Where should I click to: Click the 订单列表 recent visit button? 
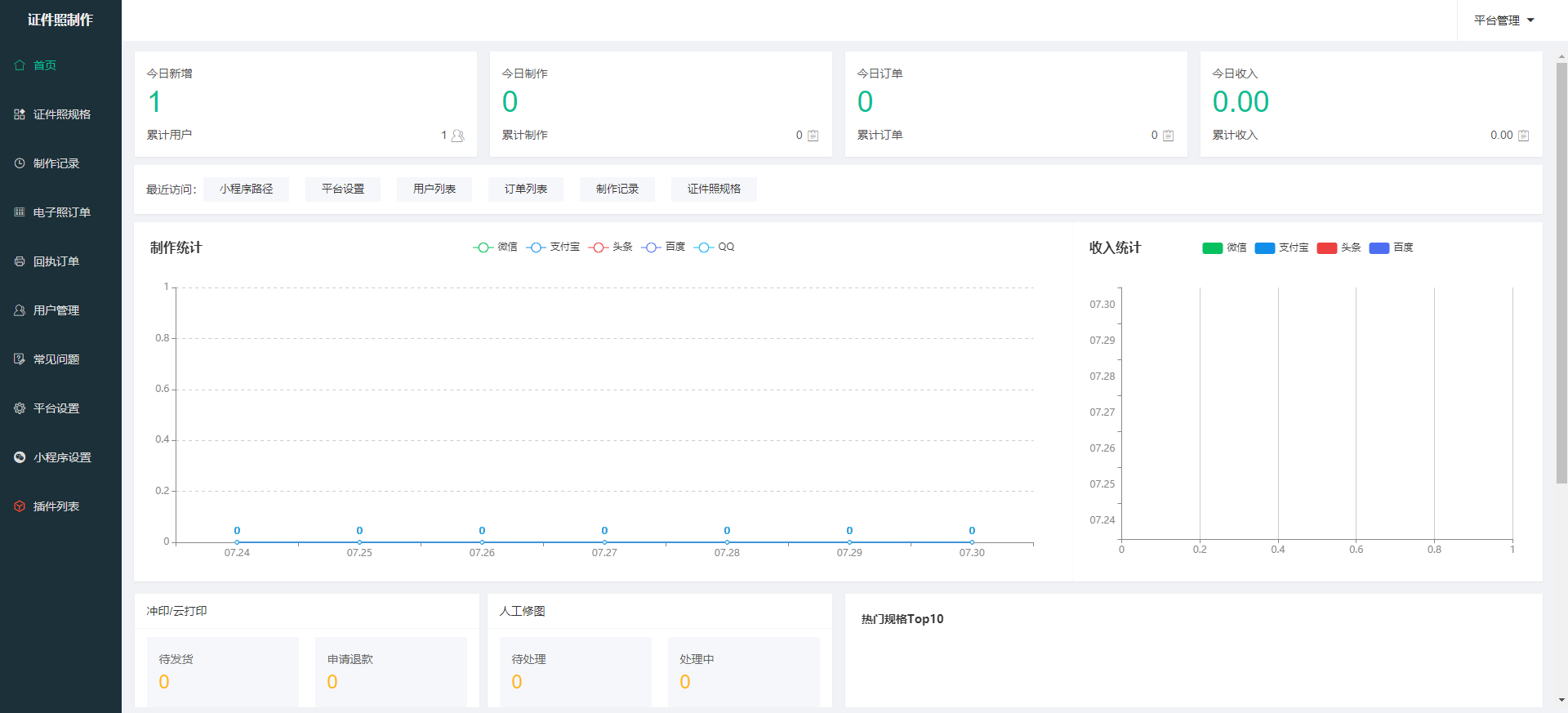tap(526, 189)
